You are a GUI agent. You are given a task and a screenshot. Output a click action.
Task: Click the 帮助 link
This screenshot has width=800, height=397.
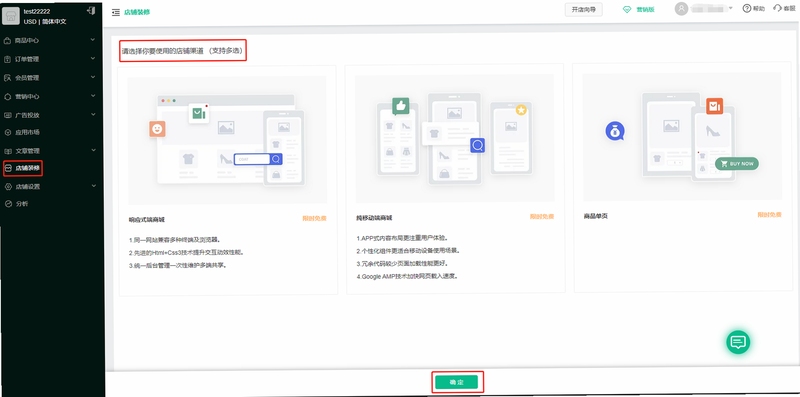759,9
